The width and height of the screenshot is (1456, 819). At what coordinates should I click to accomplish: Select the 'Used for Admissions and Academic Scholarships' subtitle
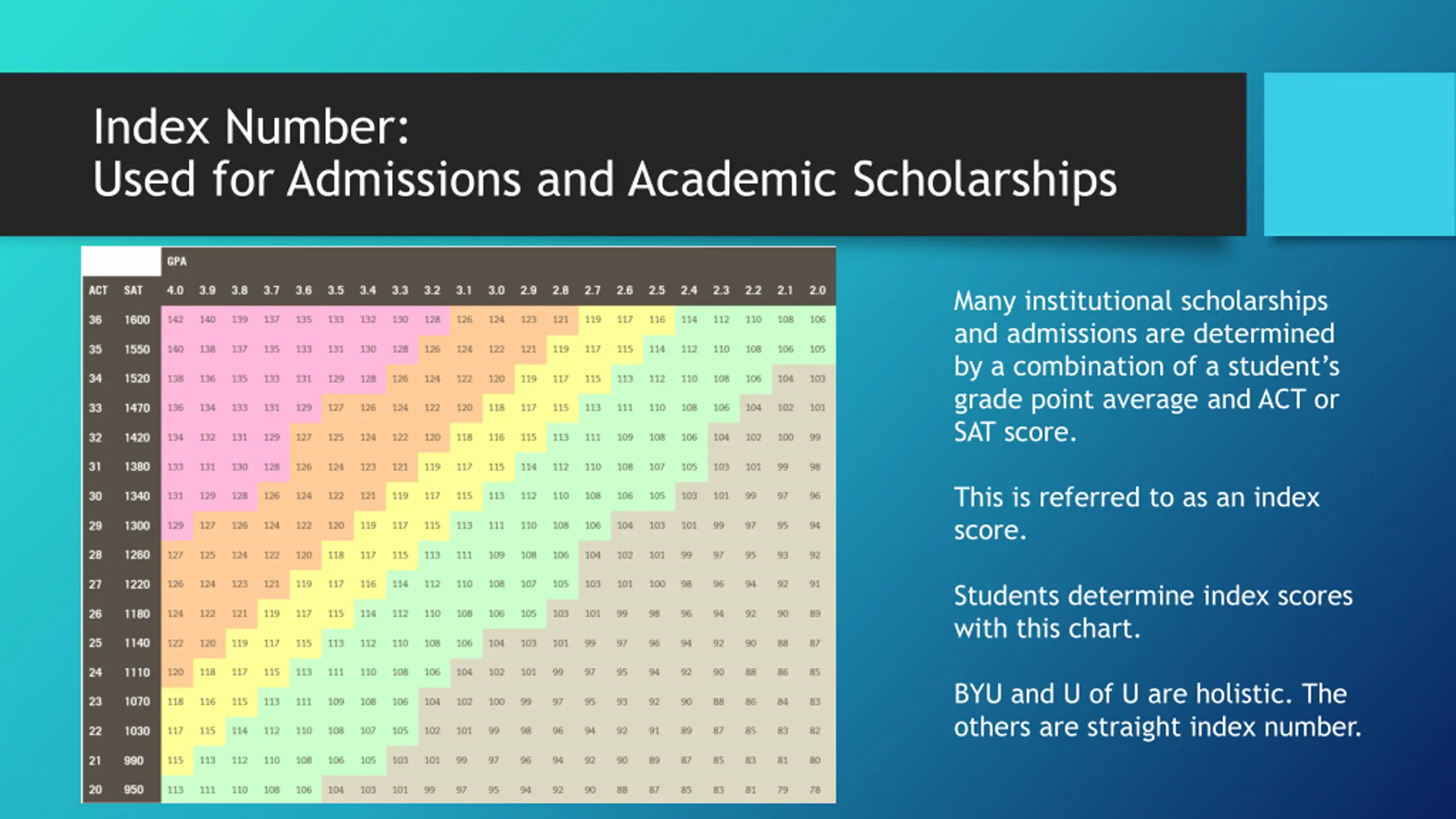click(605, 180)
